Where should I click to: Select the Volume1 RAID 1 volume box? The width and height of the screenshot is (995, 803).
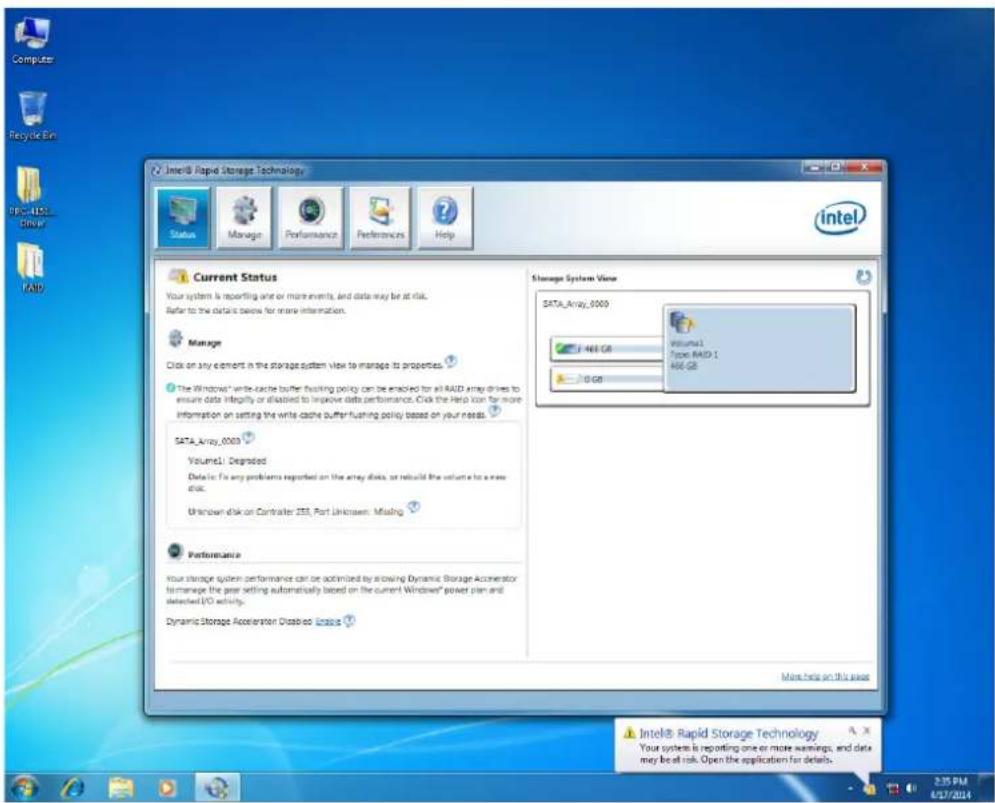[760, 348]
